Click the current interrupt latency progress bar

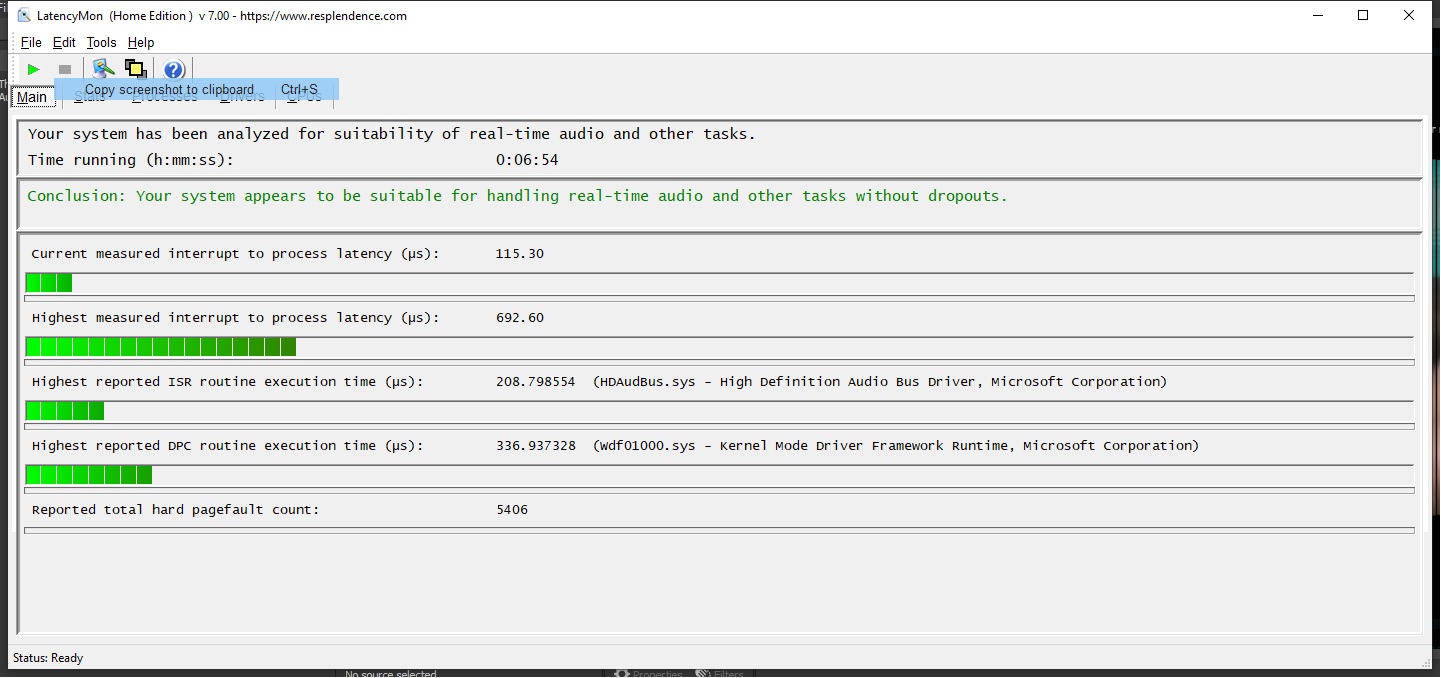click(x=719, y=283)
